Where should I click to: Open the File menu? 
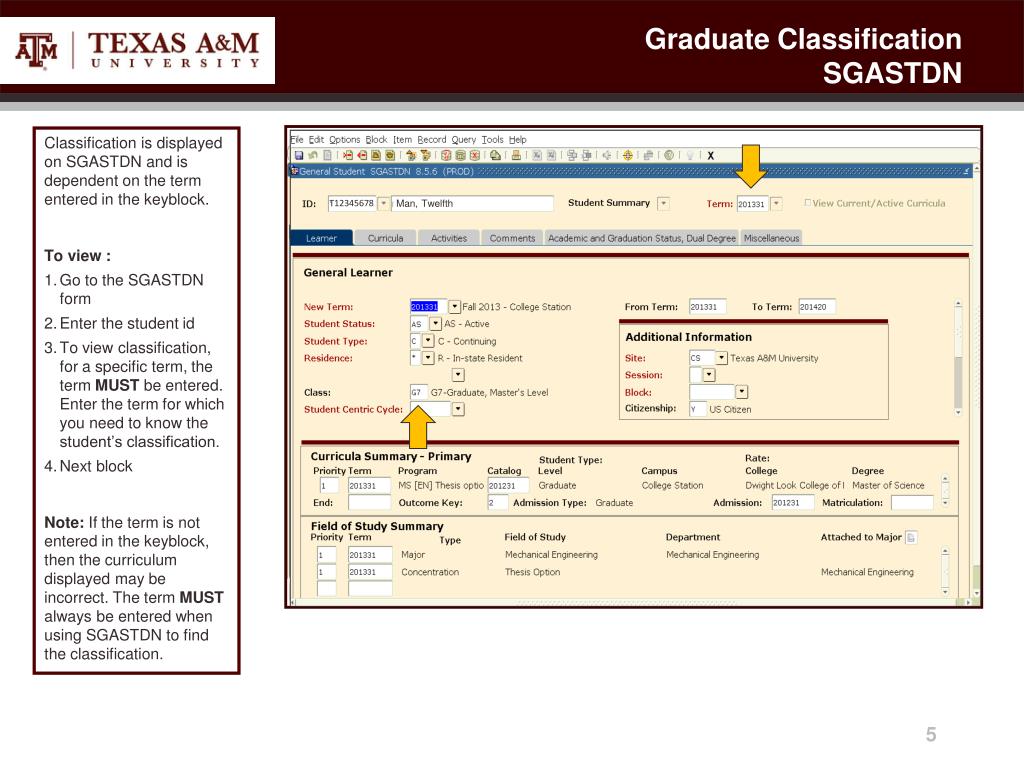(x=297, y=140)
